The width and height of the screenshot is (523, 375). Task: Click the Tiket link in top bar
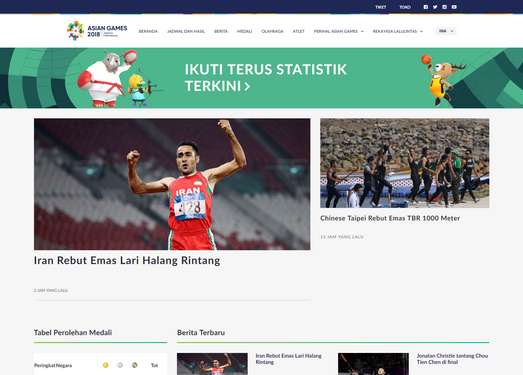click(x=381, y=7)
